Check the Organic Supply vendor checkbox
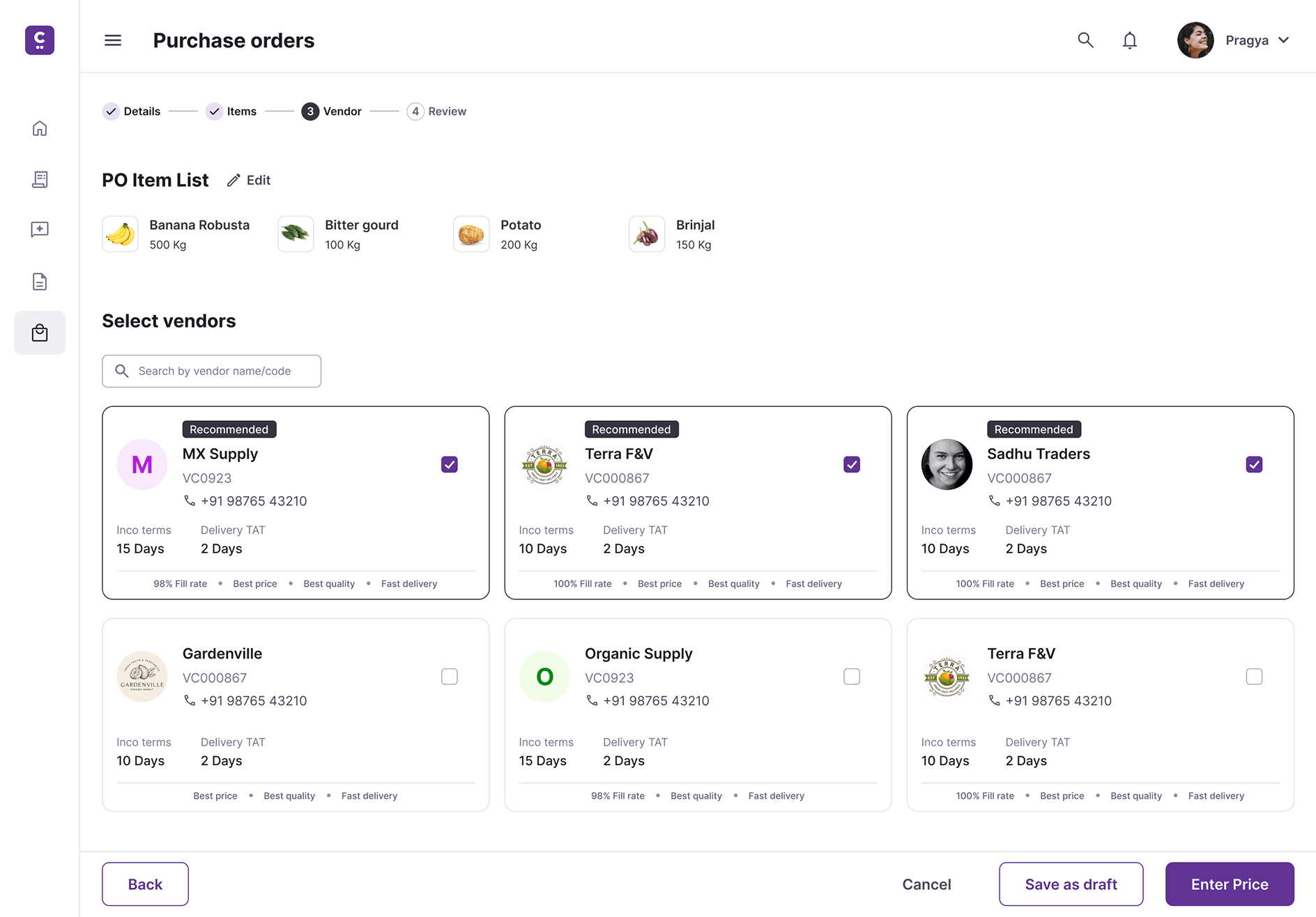 click(852, 677)
